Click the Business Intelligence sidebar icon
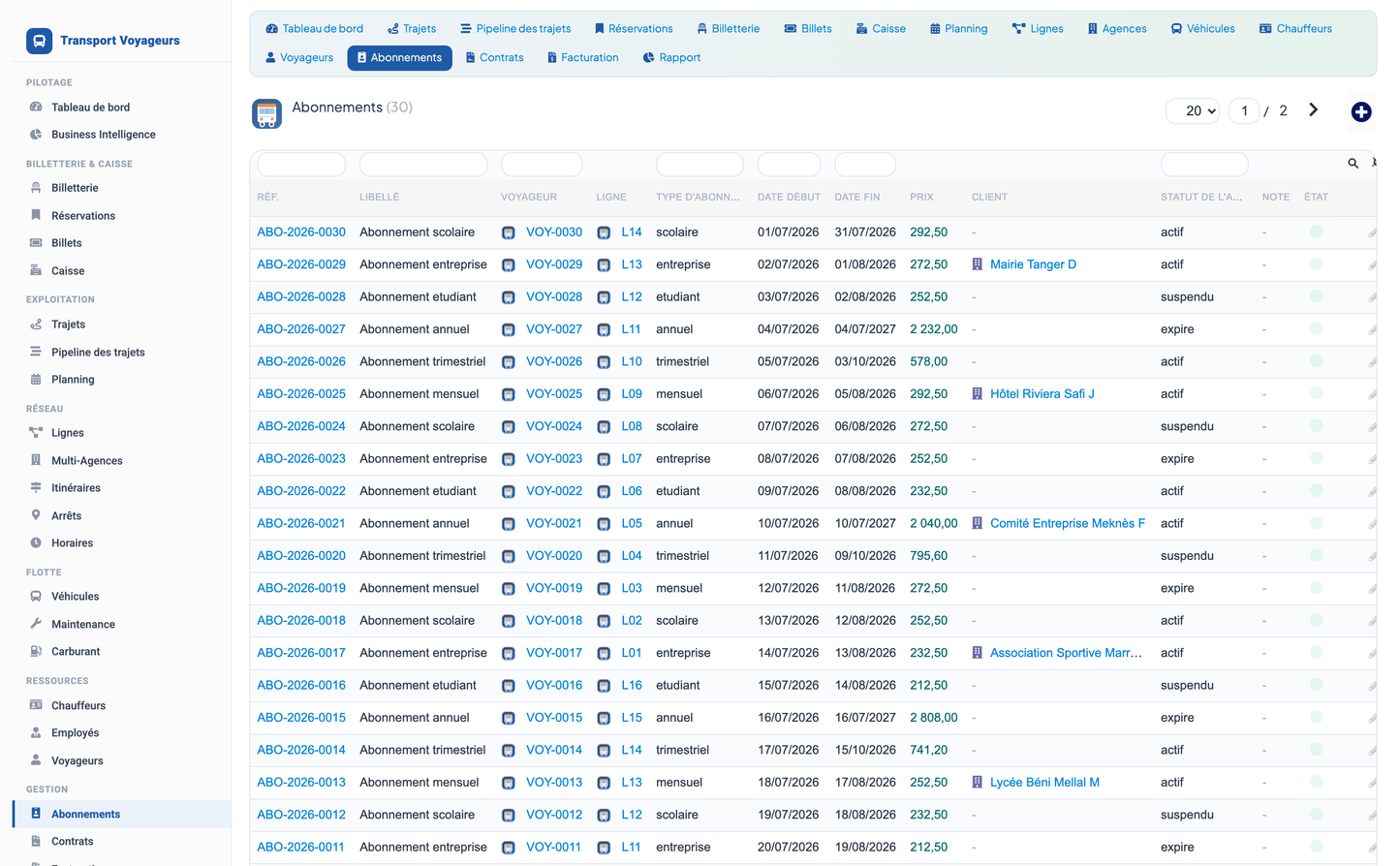The image size is (1400, 866). pyautogui.click(x=36, y=135)
